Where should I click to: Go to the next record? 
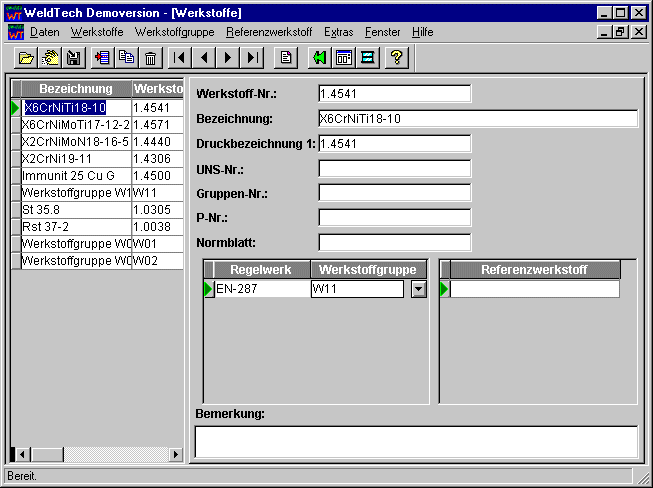click(x=228, y=58)
